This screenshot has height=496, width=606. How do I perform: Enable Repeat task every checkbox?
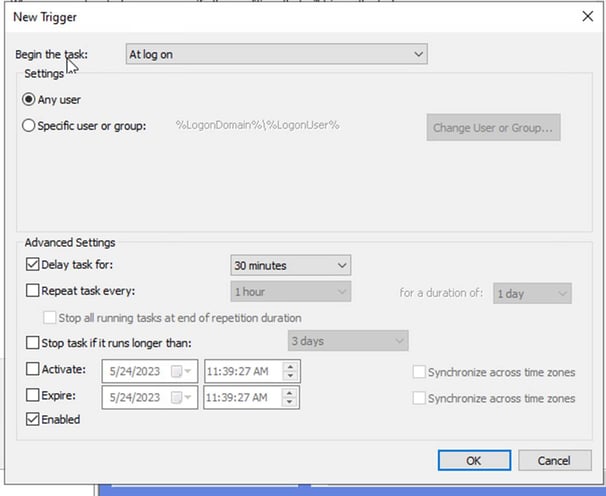(x=32, y=291)
